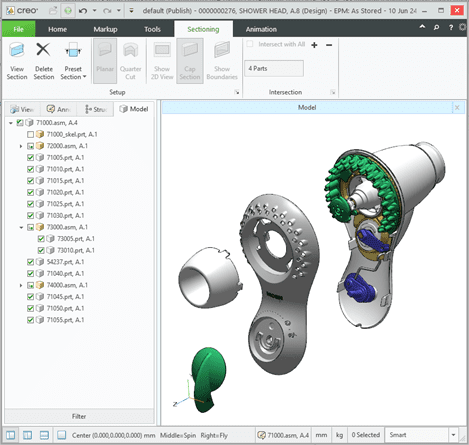
Task: Open the Preset Section dropdown
Action: pyautogui.click(x=73, y=60)
